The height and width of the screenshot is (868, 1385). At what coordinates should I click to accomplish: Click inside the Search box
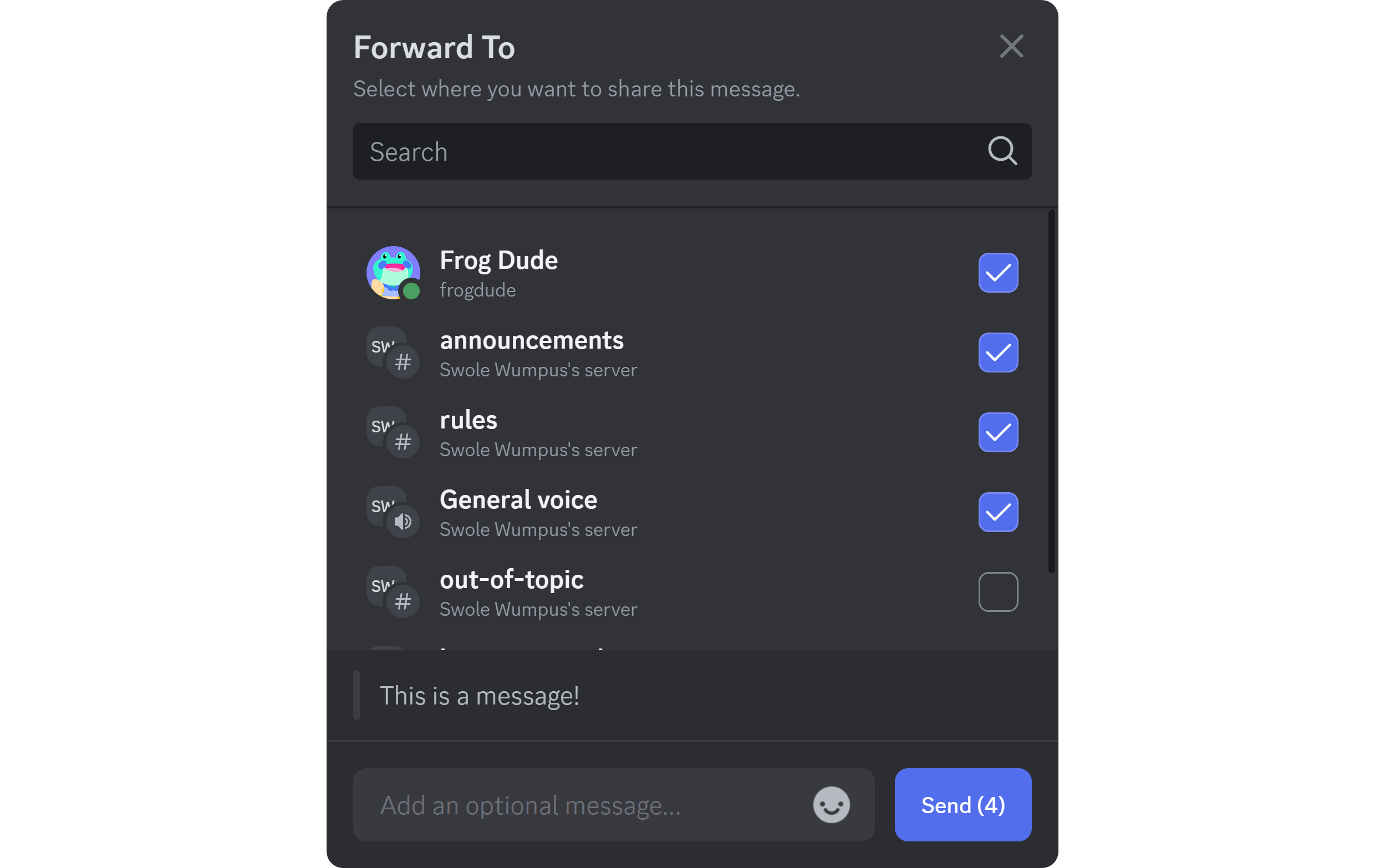coord(632,151)
